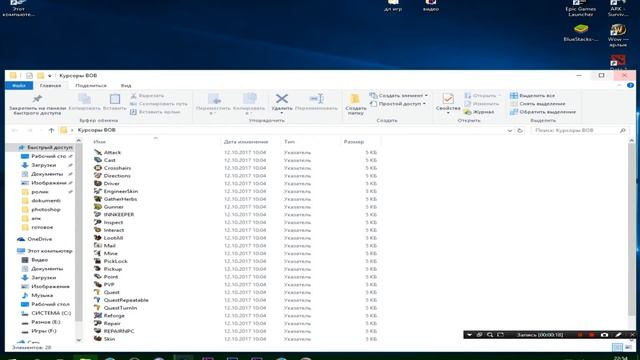Click Обратить выделение in the ribbon
Viewport: 640px width, 360px height.
point(543,112)
